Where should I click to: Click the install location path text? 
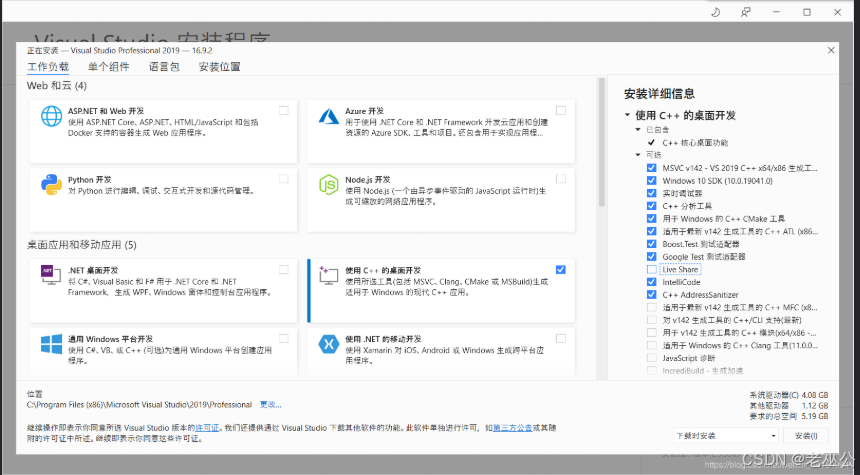(139, 405)
